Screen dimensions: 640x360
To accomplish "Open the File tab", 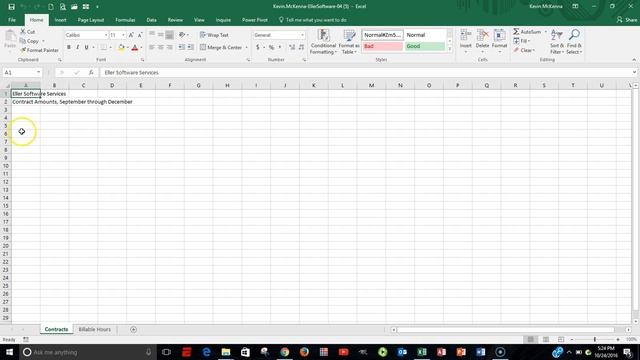I will (x=12, y=20).
